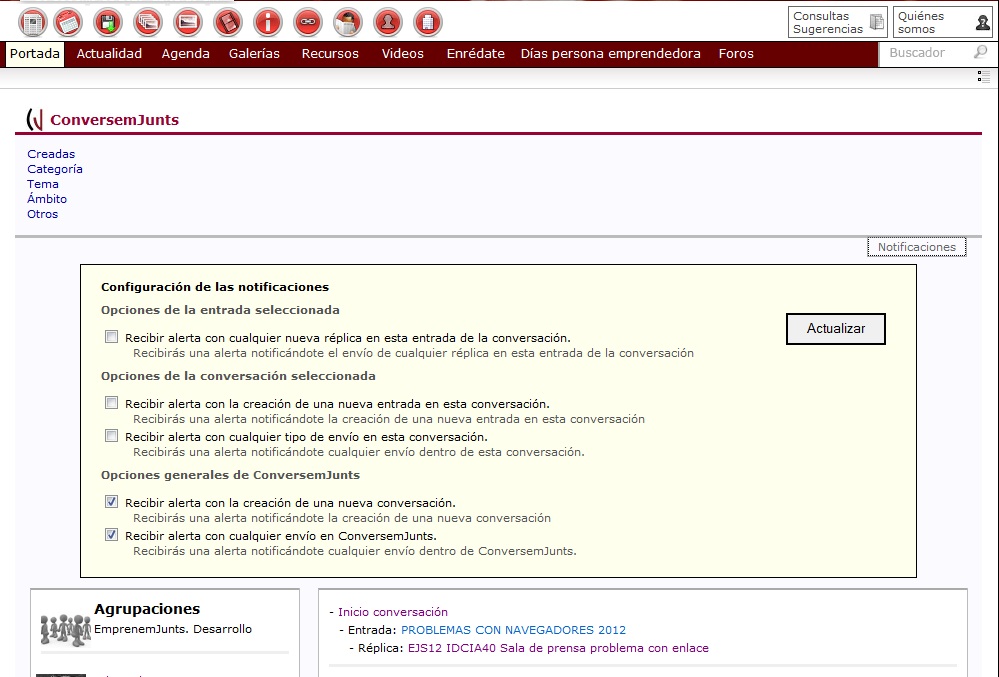Open the newspaper news icon in the toolbar
999x677 pixels.
[32, 22]
